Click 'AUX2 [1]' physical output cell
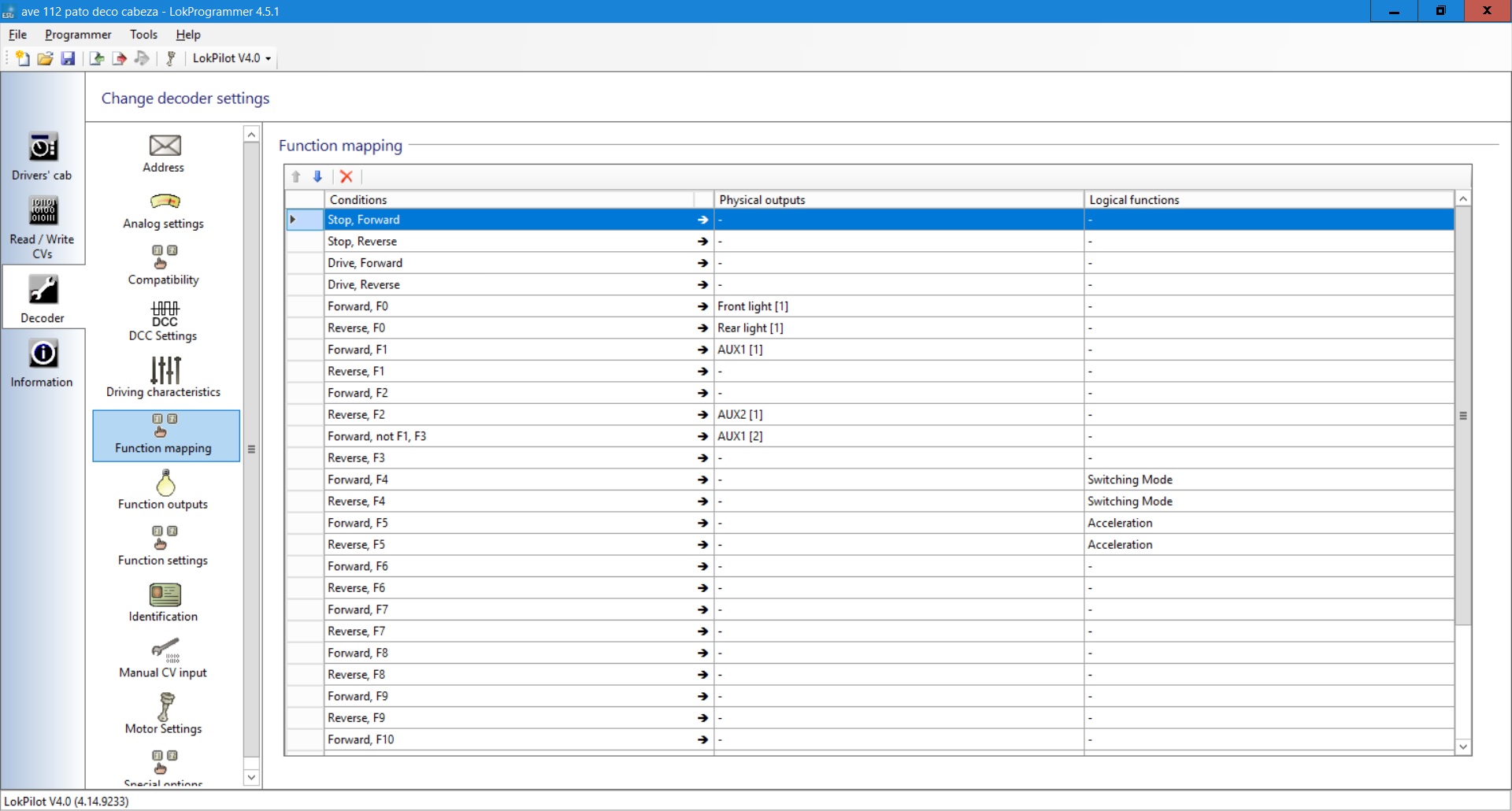This screenshot has height=811, width=1512. [x=899, y=415]
